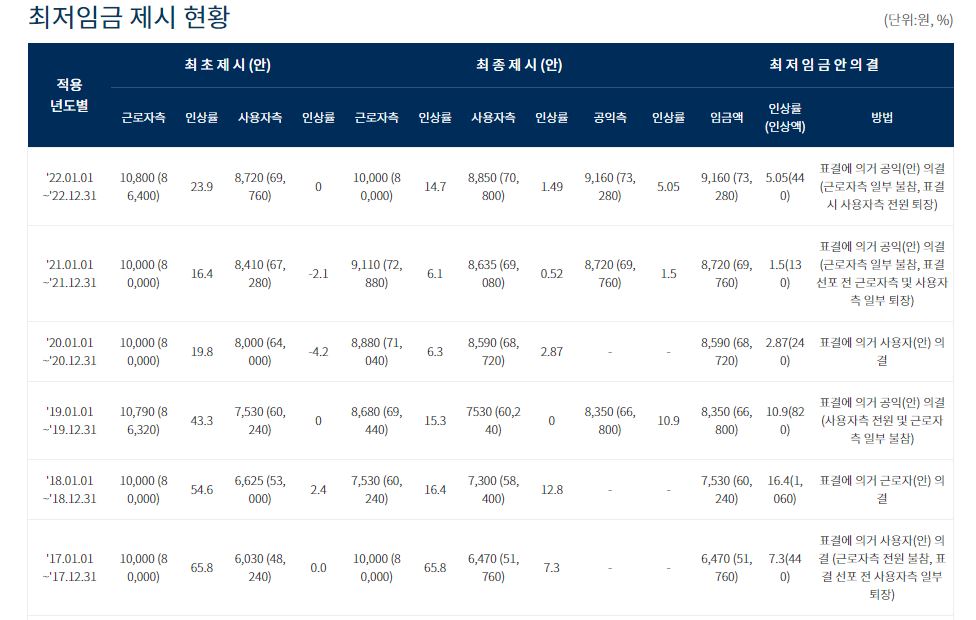The width and height of the screenshot is (976, 620).
Task: Click the 7.3(440) decision rate cell
Action: [785, 568]
